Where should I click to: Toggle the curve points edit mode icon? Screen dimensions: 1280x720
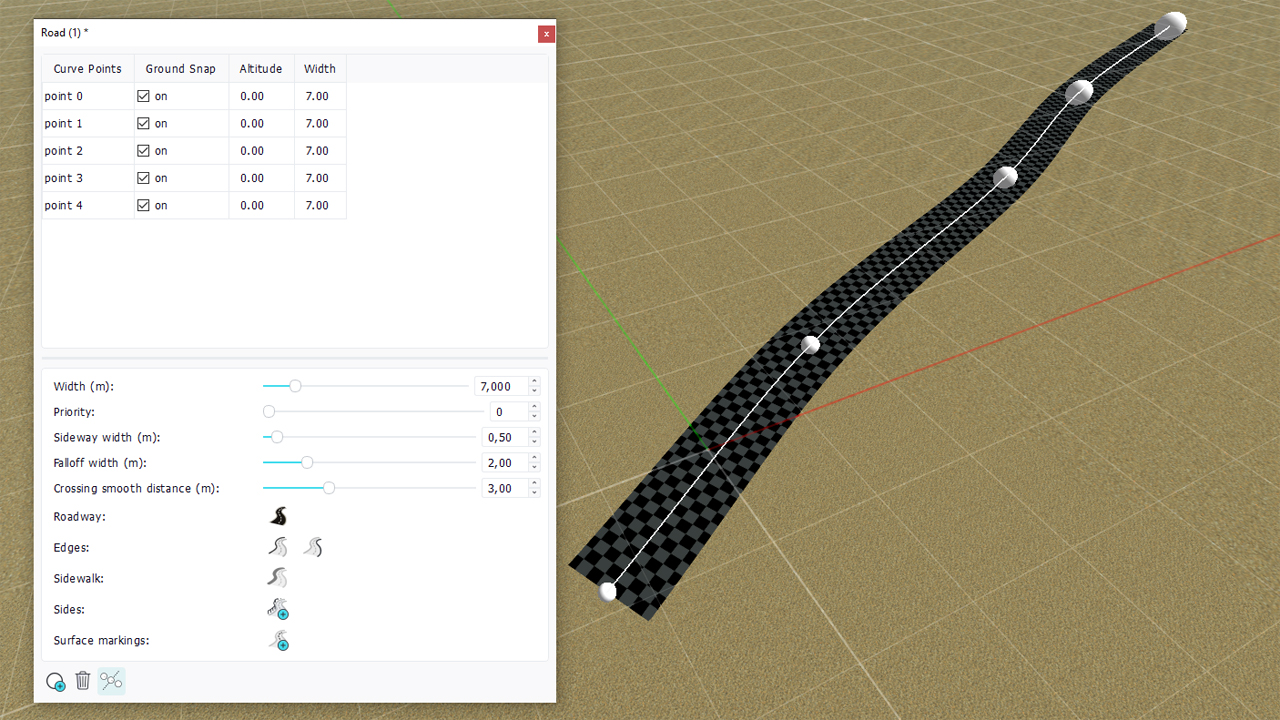[x=111, y=681]
